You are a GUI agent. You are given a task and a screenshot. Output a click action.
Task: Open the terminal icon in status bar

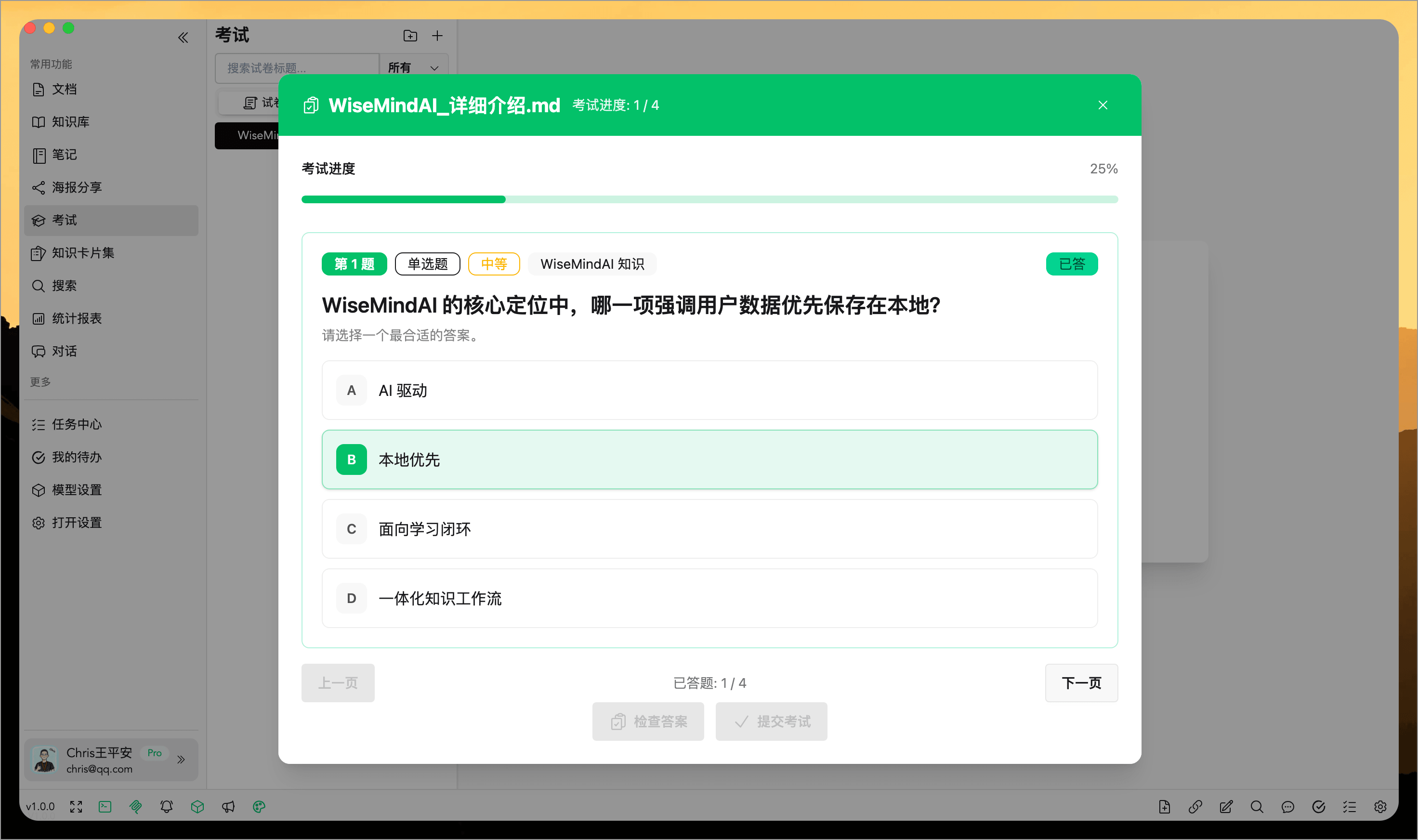pos(105,807)
